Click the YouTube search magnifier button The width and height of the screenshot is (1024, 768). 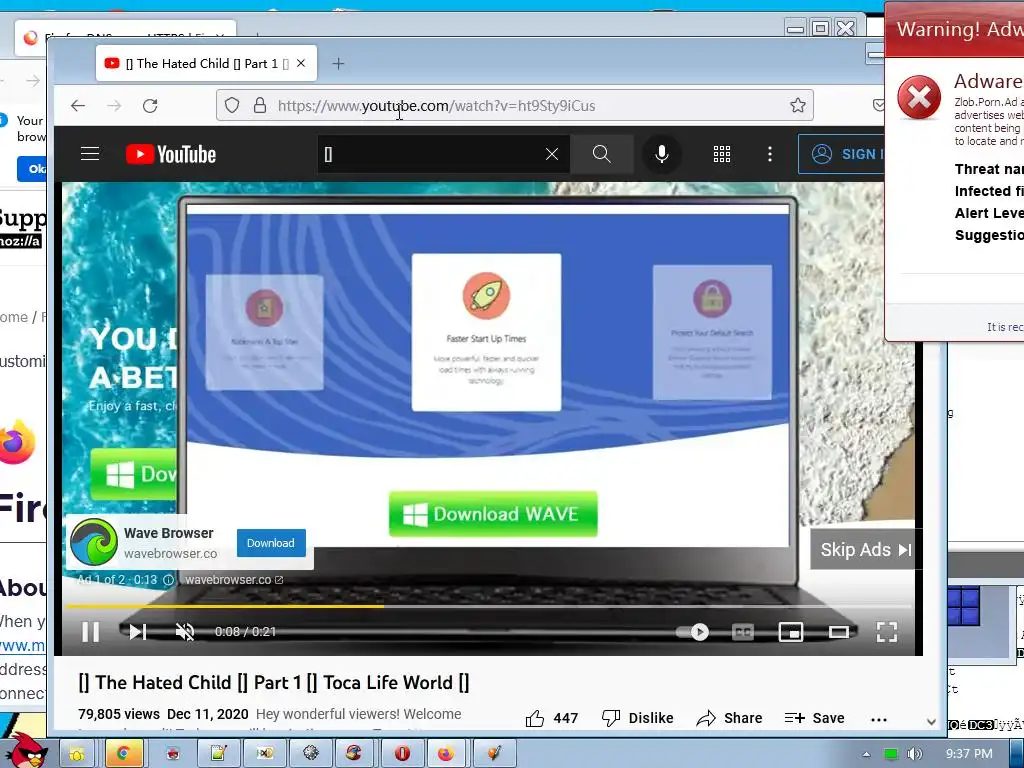(601, 154)
